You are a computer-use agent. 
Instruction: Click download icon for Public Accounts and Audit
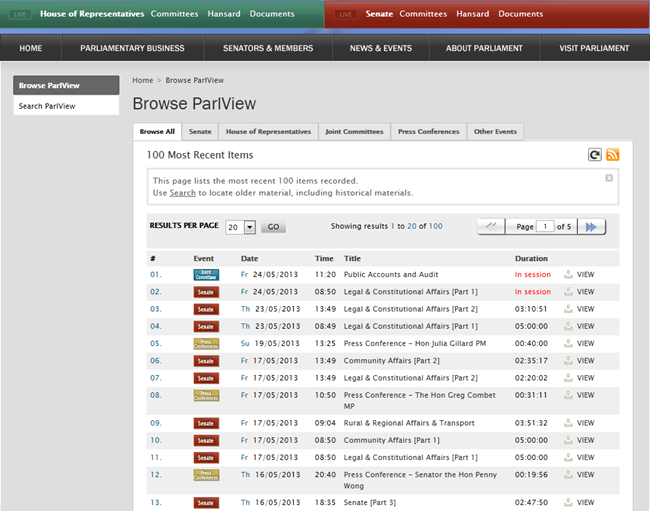pyautogui.click(x=568, y=274)
